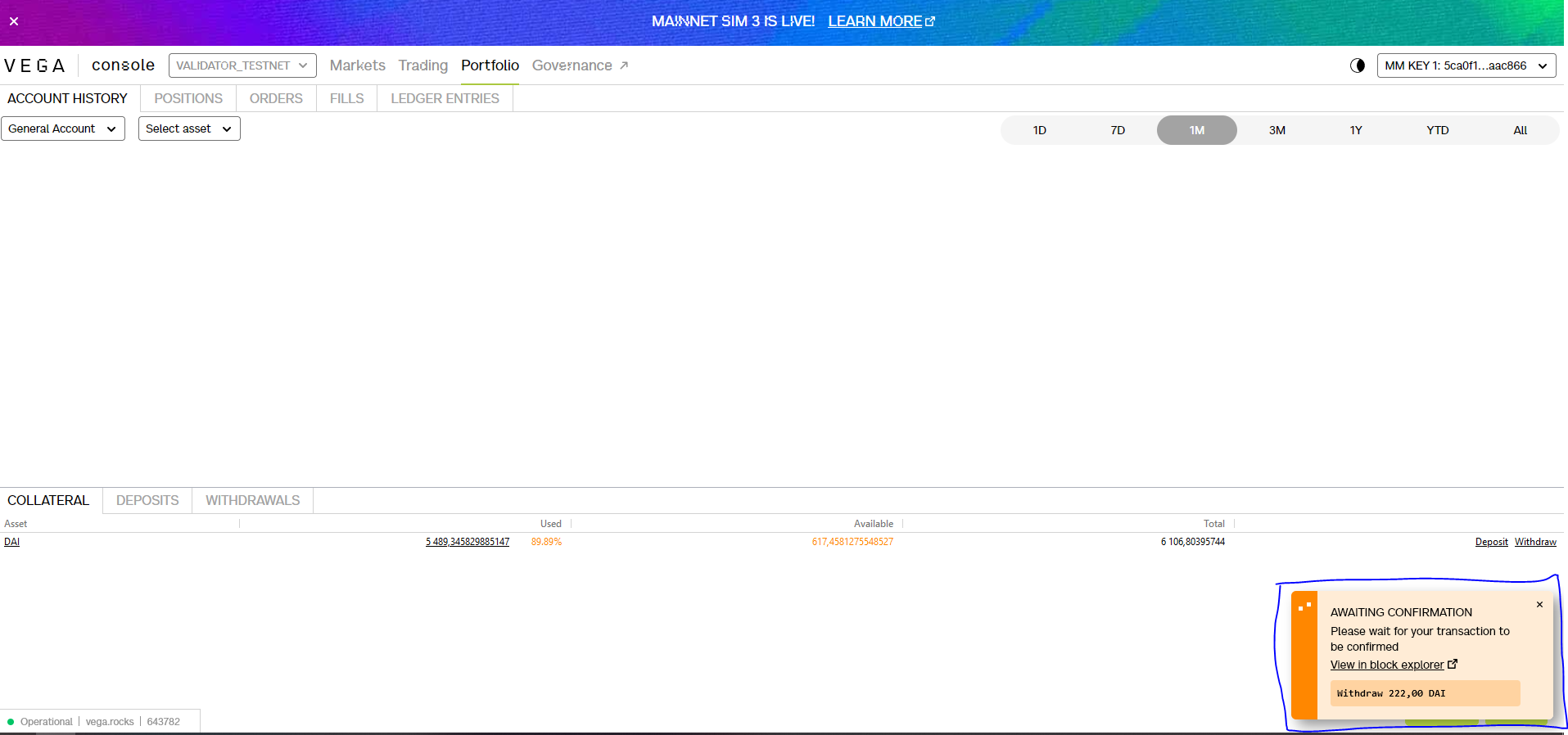Select the 3M time range
The width and height of the screenshot is (1568, 735).
[x=1277, y=130]
